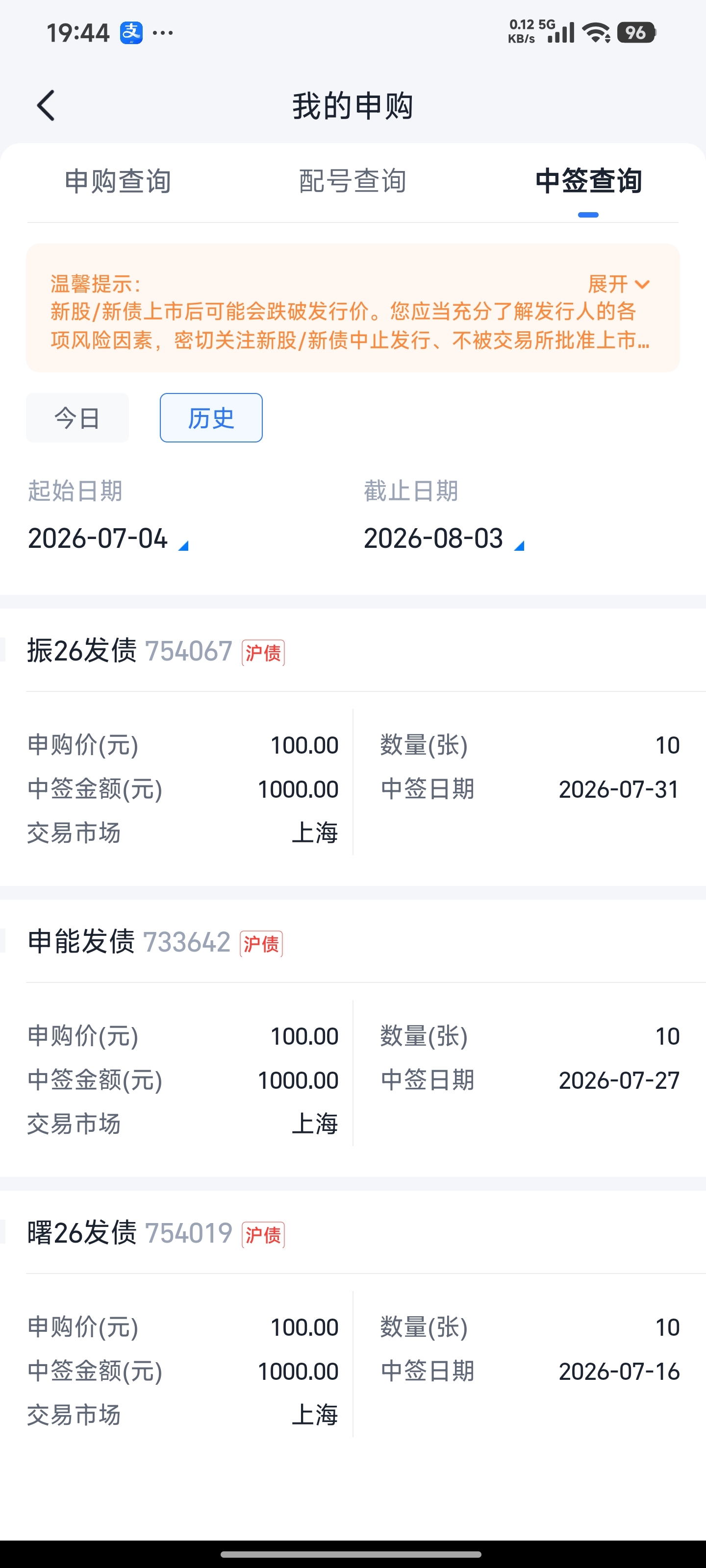
Task: Tap the battery indicator icon
Action: (636, 33)
